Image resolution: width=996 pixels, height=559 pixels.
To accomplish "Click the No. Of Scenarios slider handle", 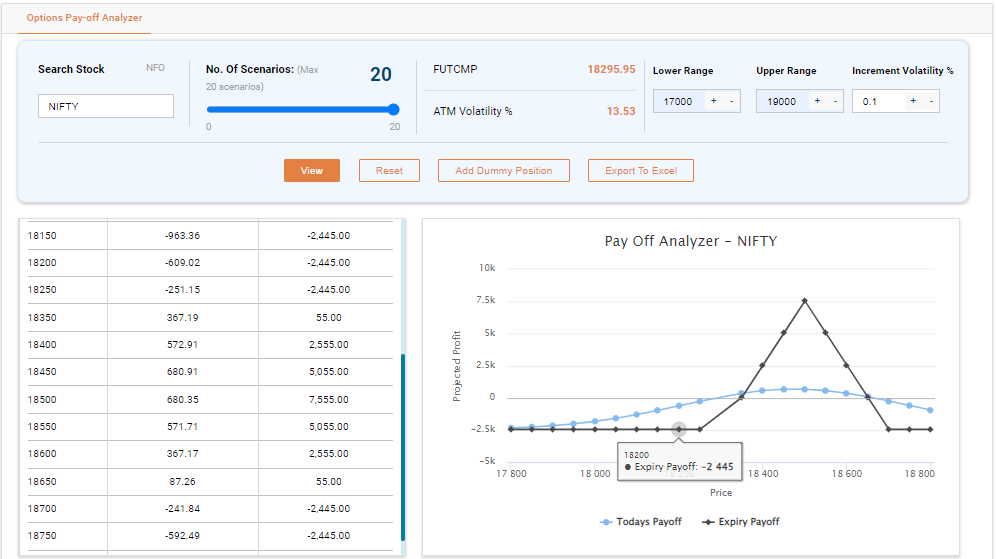I will [x=393, y=110].
